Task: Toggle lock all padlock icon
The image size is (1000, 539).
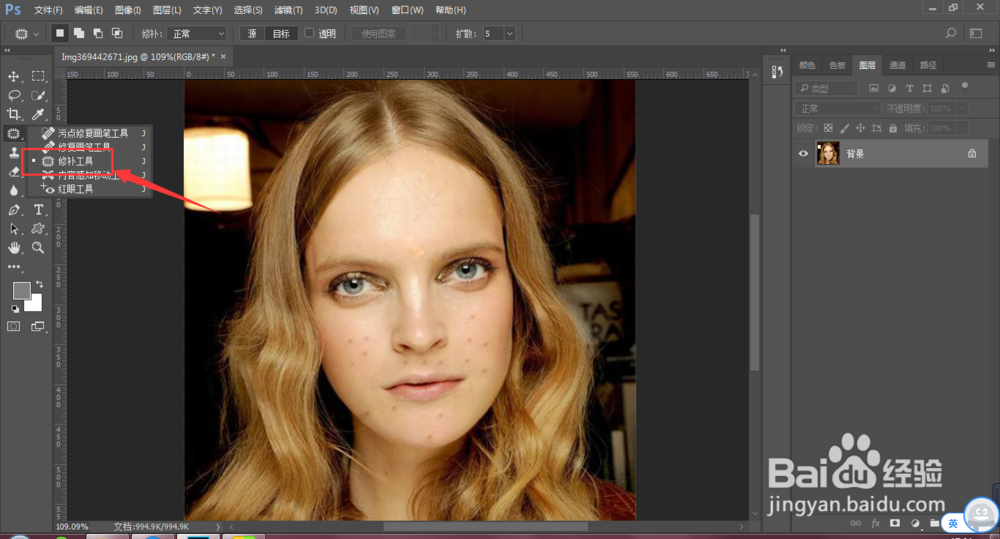Action: [x=893, y=128]
